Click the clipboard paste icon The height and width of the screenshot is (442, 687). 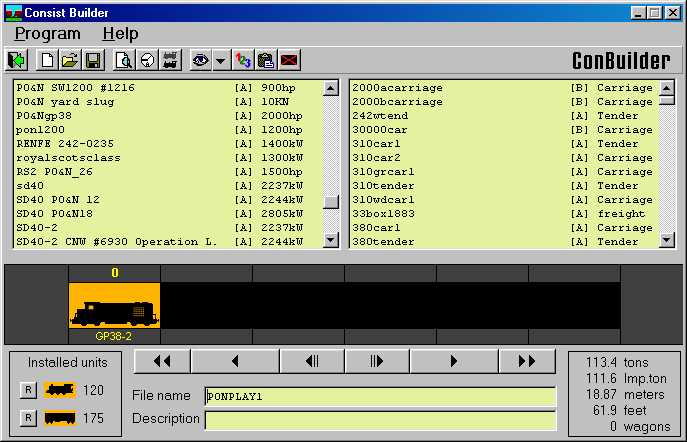(x=266, y=60)
